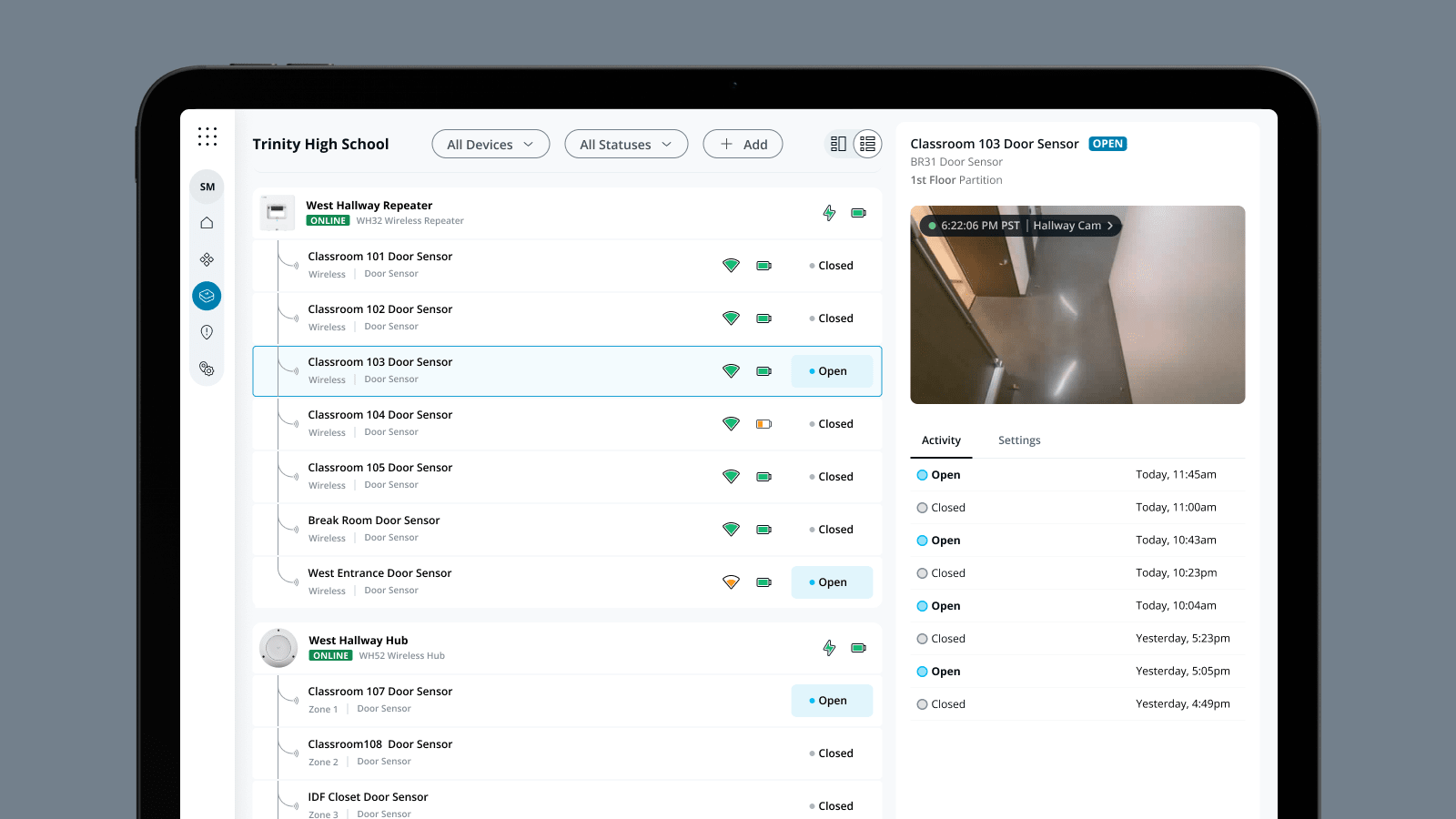Screen dimensions: 1456x819
Task: Click Classroom 101 signal strength icon
Action: coord(731,266)
